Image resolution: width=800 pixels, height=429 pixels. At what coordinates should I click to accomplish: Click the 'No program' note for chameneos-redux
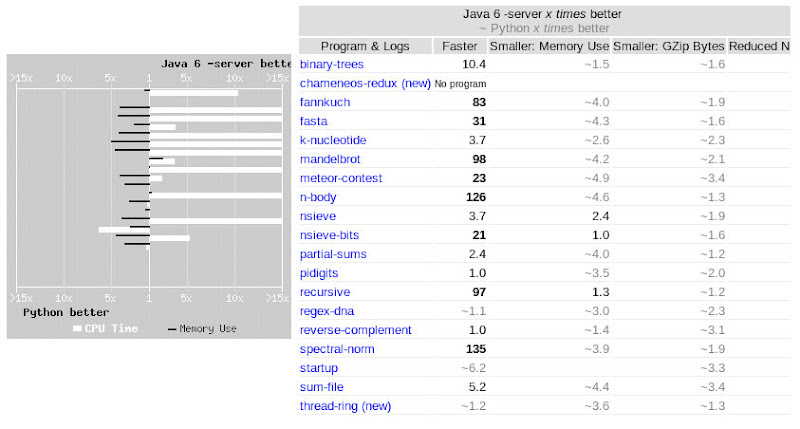pos(460,84)
